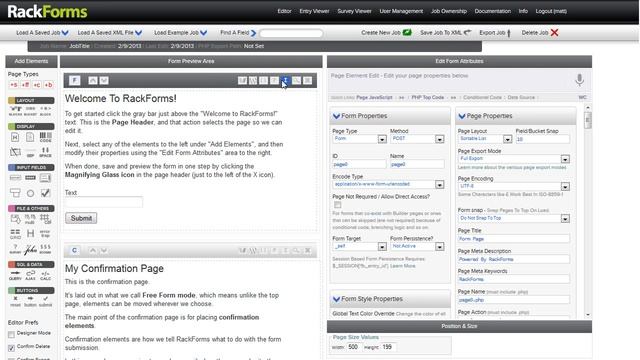This screenshot has height=360, width=640.
Task: Toggle the Designer Mode checkbox
Action: 11,335
